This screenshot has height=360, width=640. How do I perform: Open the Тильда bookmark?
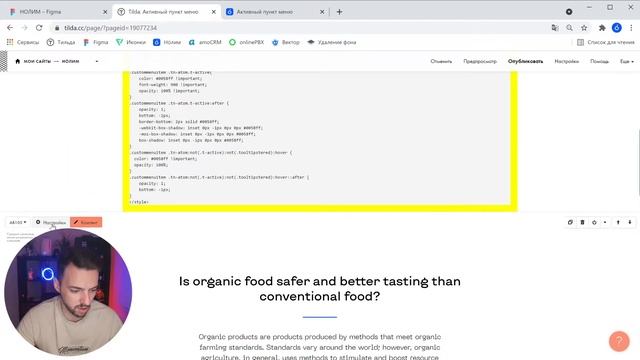coord(61,42)
